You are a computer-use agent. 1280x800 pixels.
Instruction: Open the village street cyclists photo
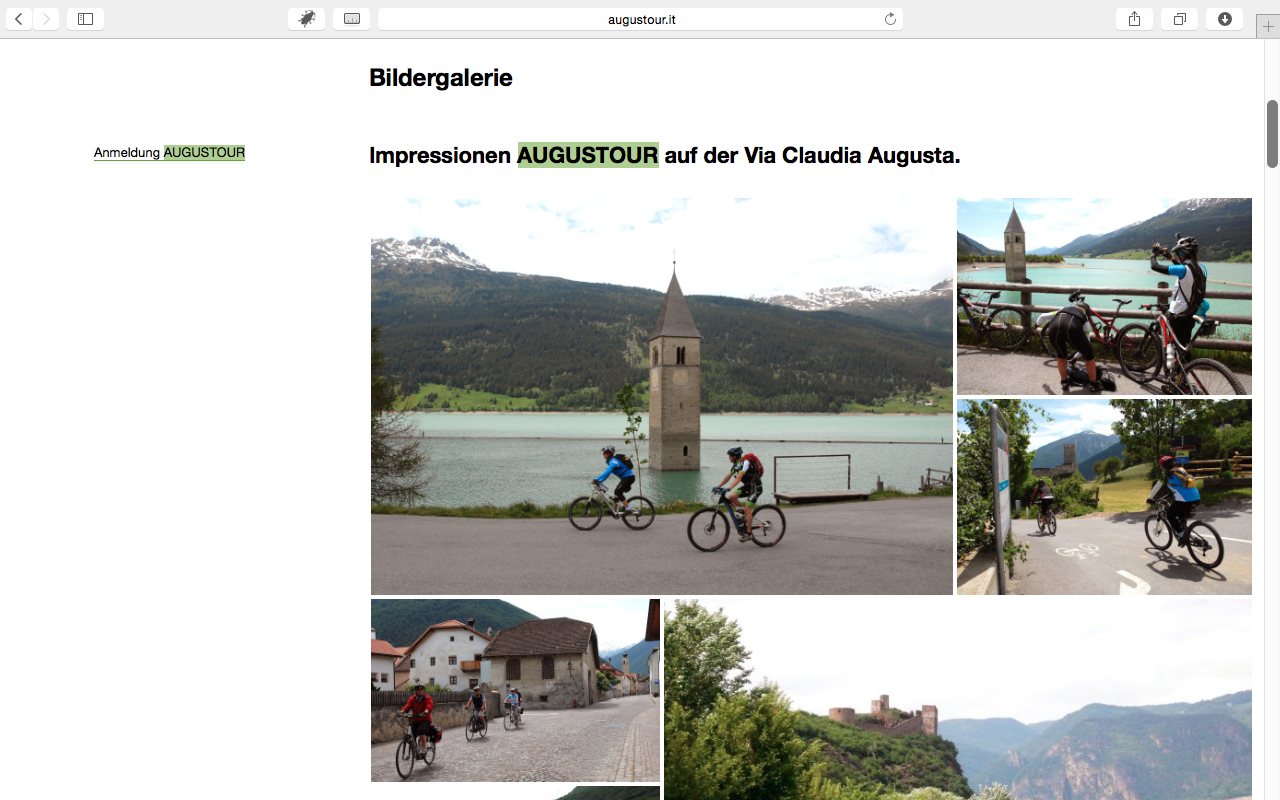pos(515,690)
